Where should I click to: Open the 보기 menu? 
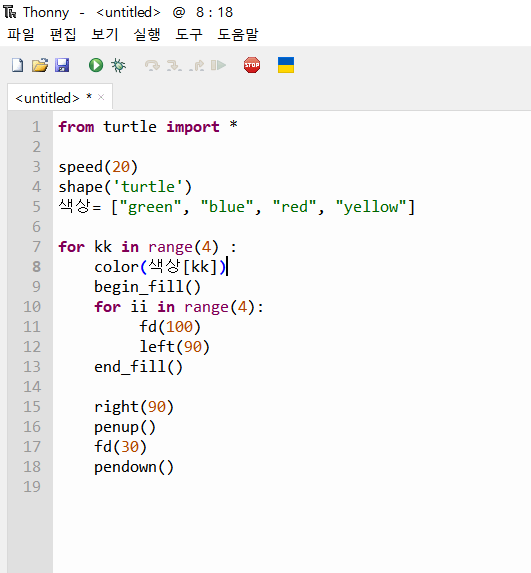click(105, 35)
